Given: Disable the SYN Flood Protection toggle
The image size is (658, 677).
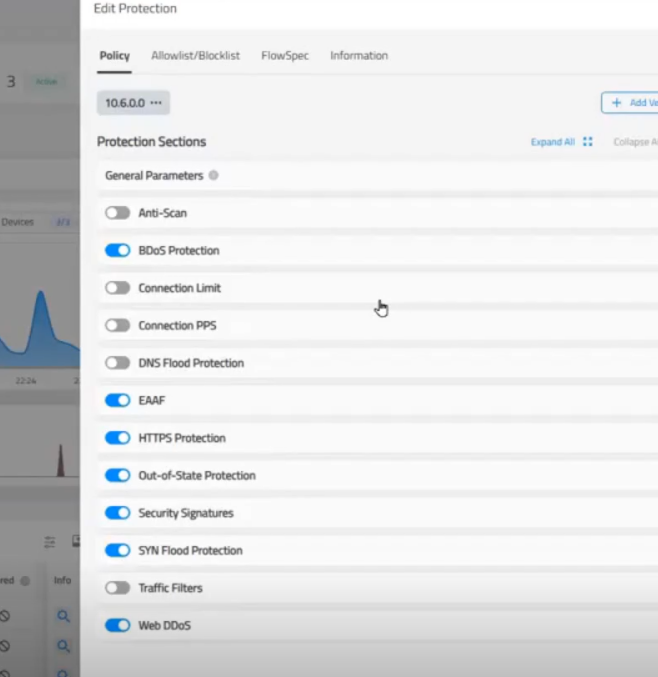Looking at the screenshot, I should 117,550.
